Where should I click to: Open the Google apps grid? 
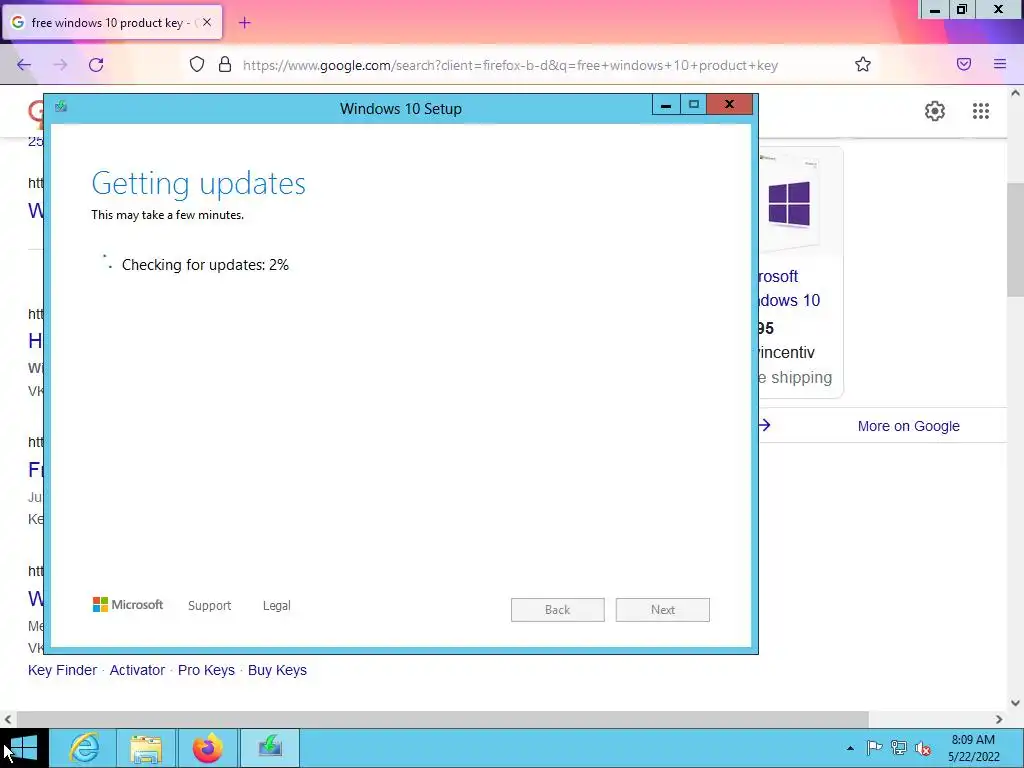[980, 111]
